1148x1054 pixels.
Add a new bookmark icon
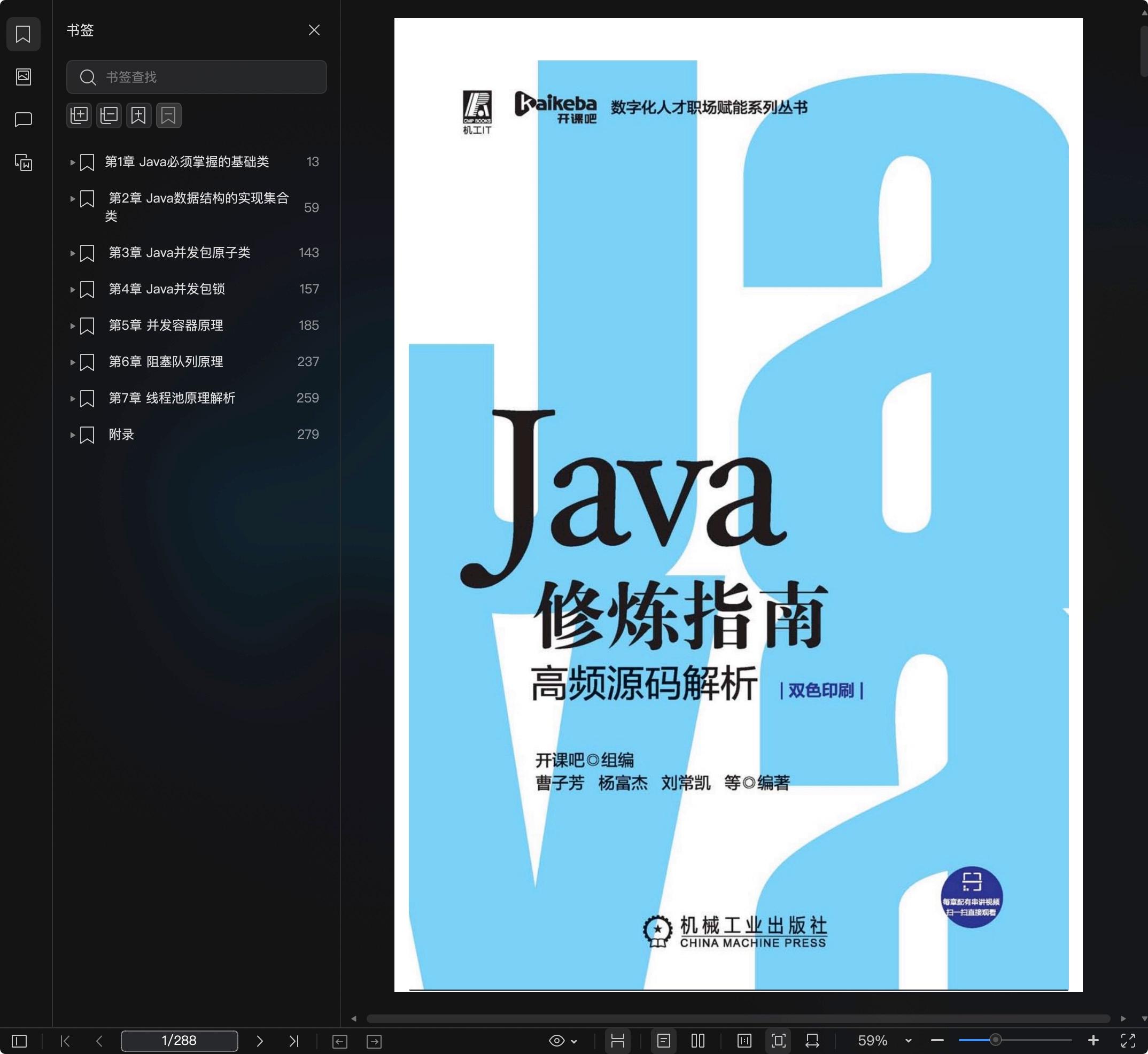coord(138,115)
